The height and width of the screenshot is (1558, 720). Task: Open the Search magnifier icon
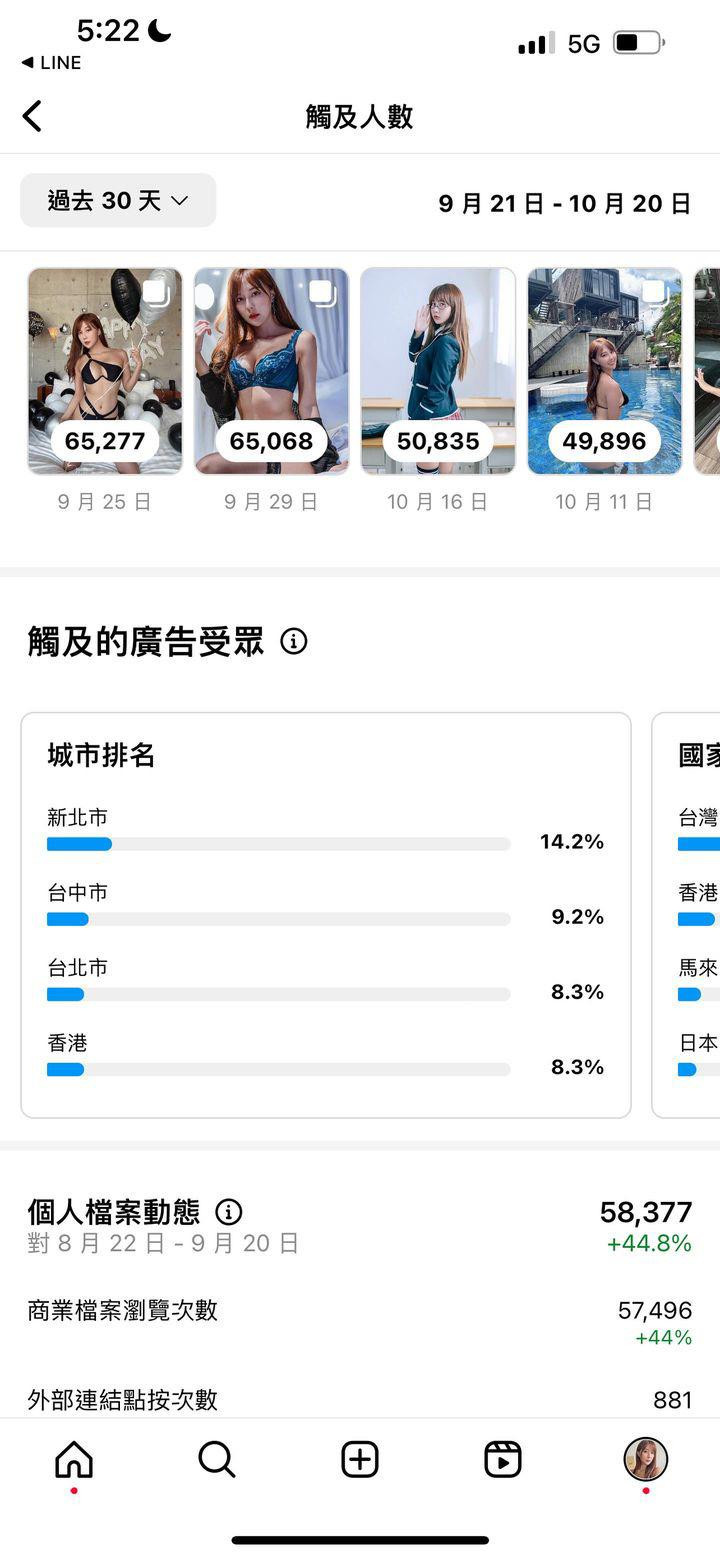[x=216, y=1460]
